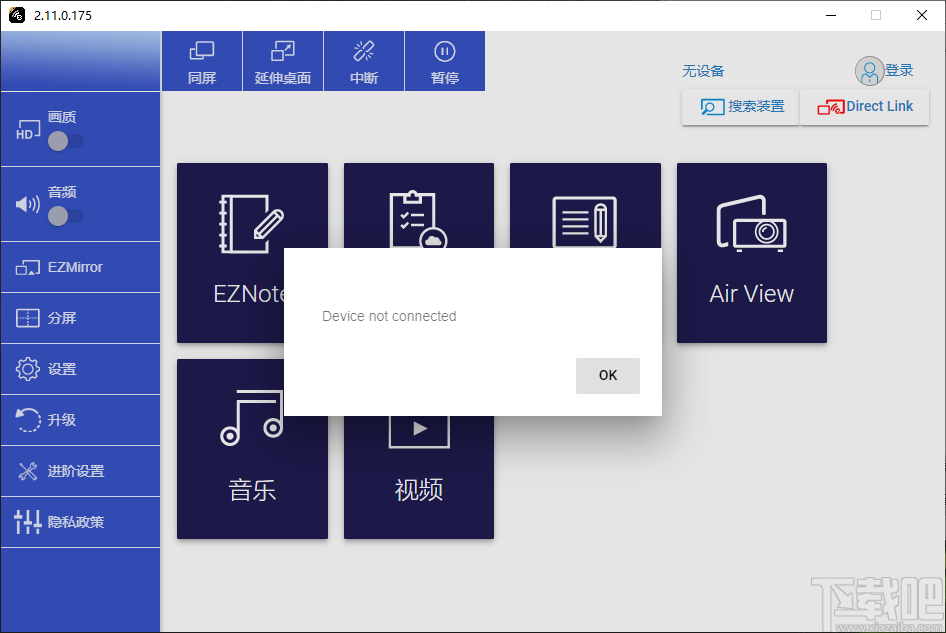Sign in via the 登录 account link
This screenshot has width=946, height=633.
coord(897,70)
